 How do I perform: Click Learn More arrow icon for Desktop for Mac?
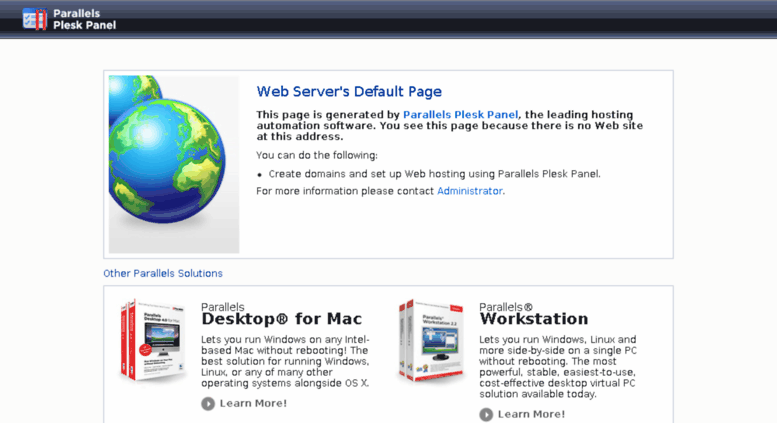(208, 404)
